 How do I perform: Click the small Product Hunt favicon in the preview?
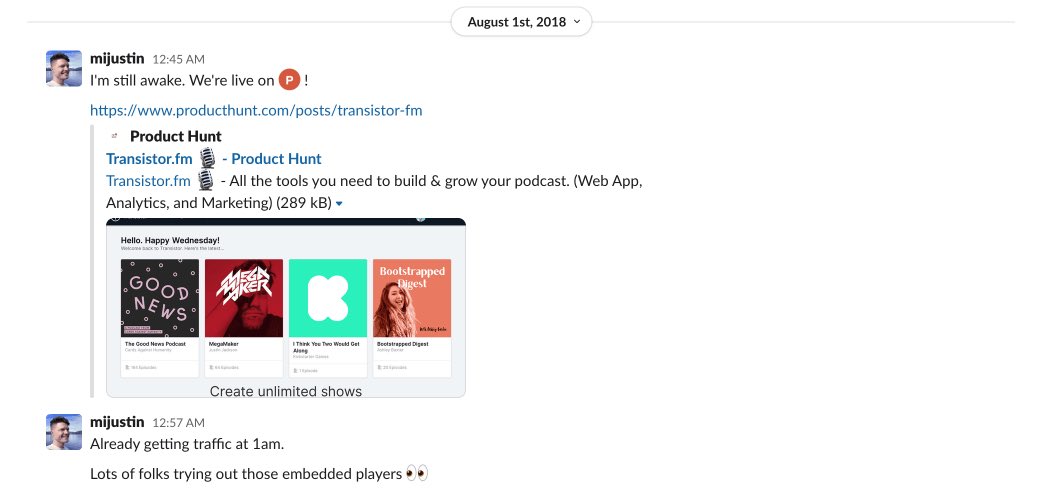click(114, 136)
